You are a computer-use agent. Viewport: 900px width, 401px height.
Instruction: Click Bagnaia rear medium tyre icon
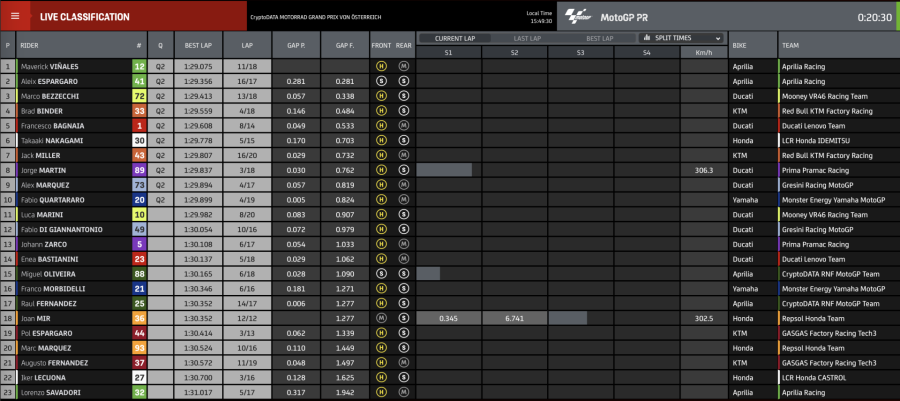click(404, 126)
